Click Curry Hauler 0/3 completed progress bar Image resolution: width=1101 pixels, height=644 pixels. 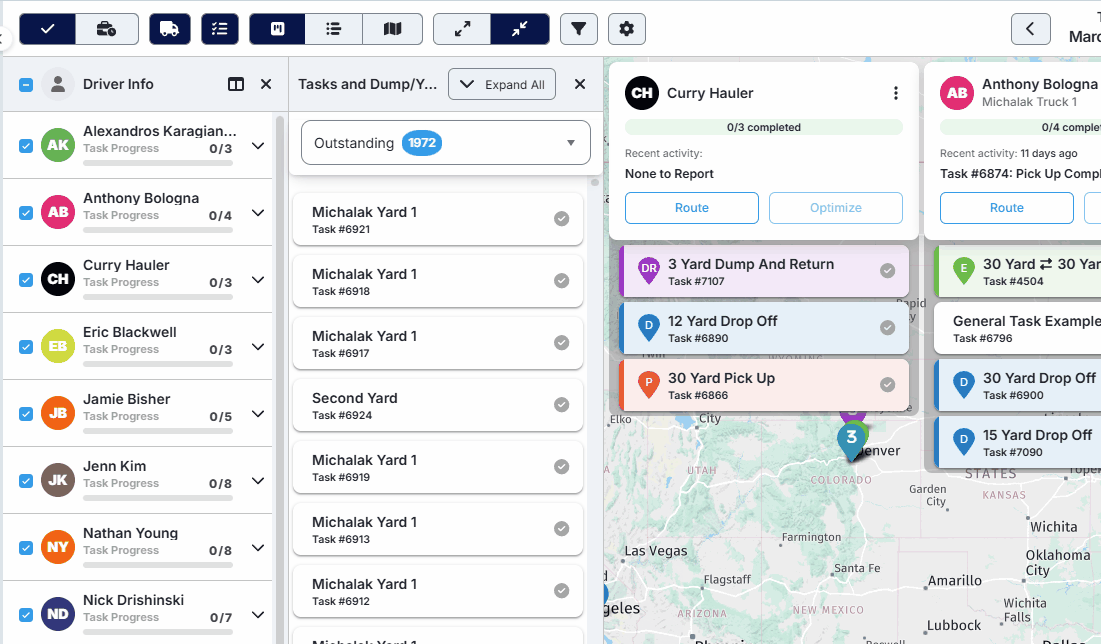763,127
